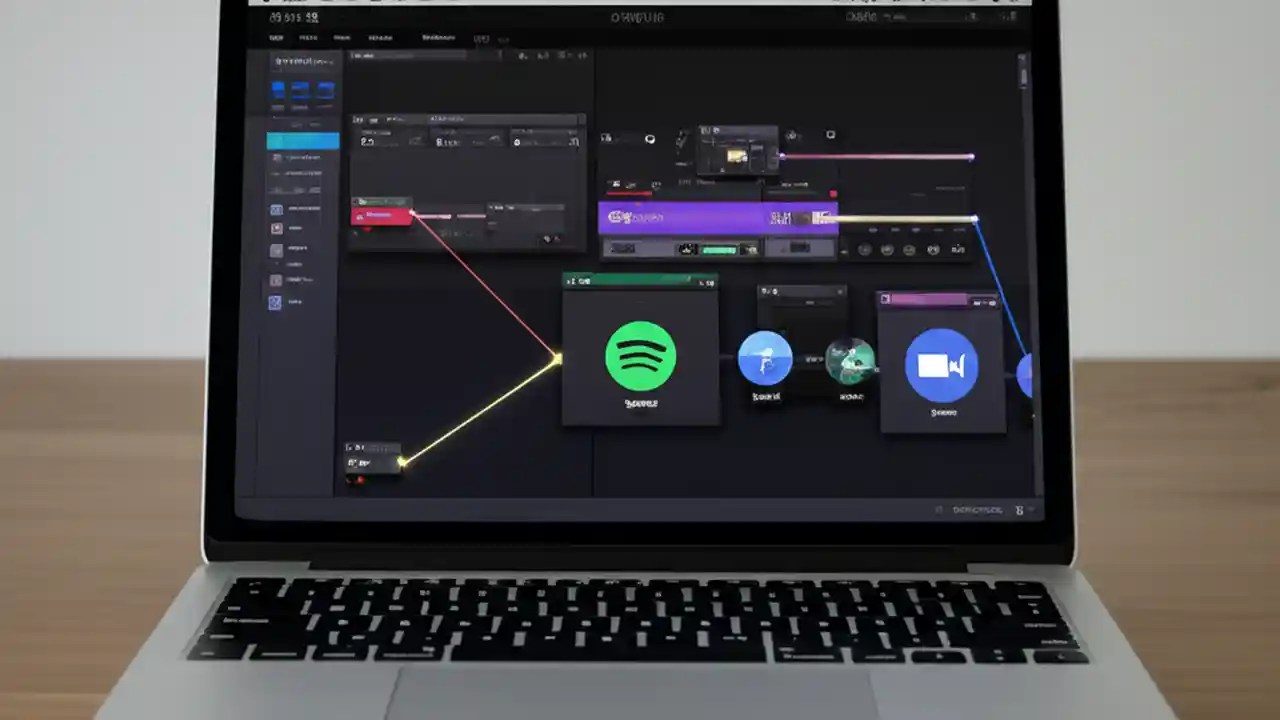Select the blue fish circle icon

click(765, 360)
